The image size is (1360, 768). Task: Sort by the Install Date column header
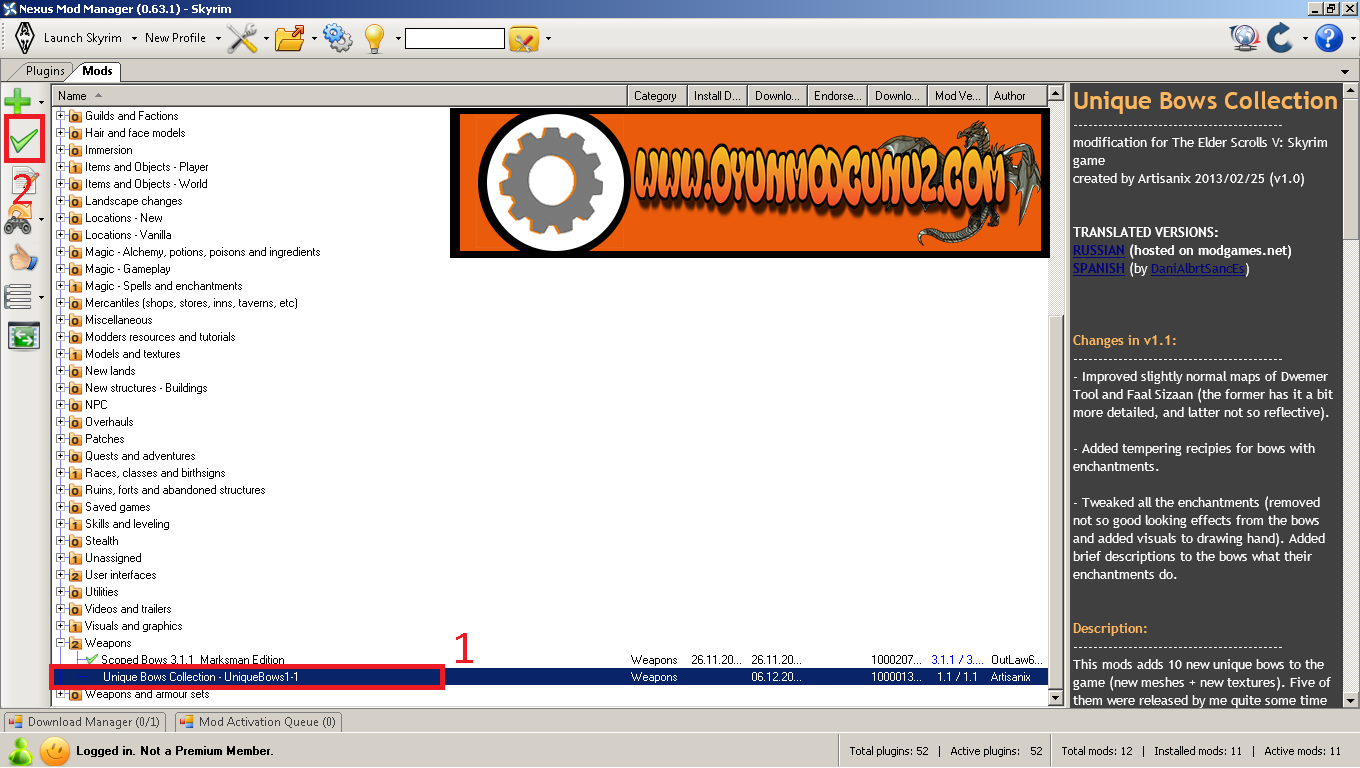pos(716,96)
